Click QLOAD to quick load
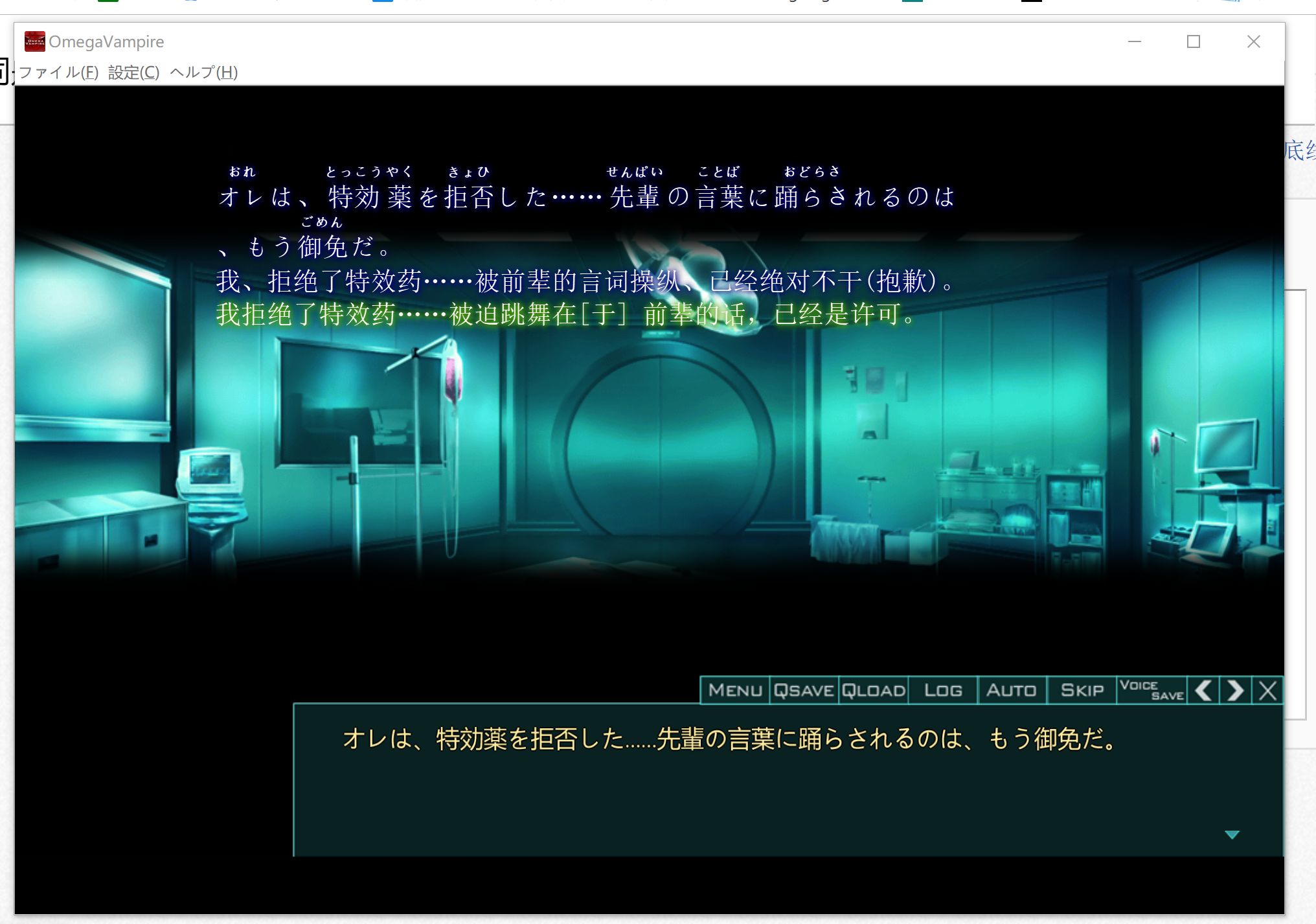1316x924 pixels. pyautogui.click(x=873, y=690)
